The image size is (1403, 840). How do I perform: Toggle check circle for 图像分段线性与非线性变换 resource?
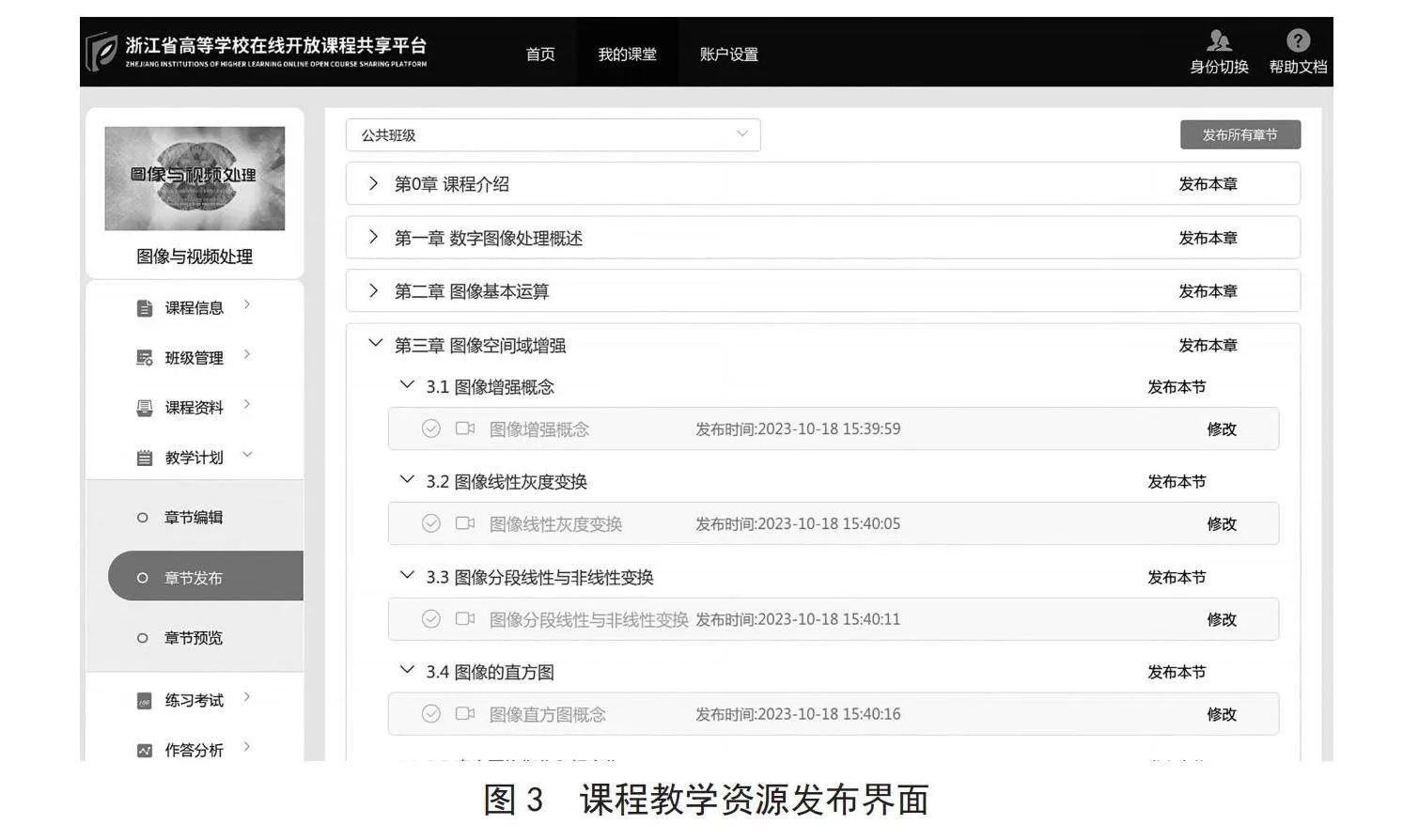(x=431, y=618)
